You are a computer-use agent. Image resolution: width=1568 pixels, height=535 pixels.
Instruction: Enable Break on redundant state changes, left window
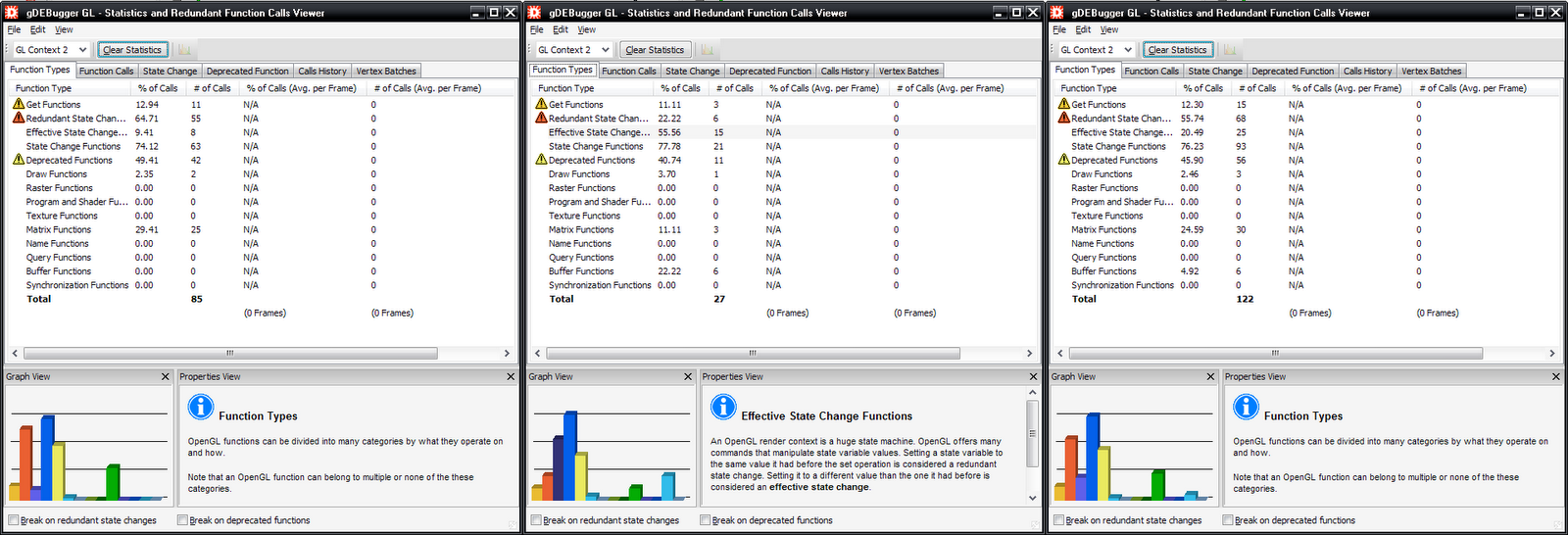coord(14,520)
